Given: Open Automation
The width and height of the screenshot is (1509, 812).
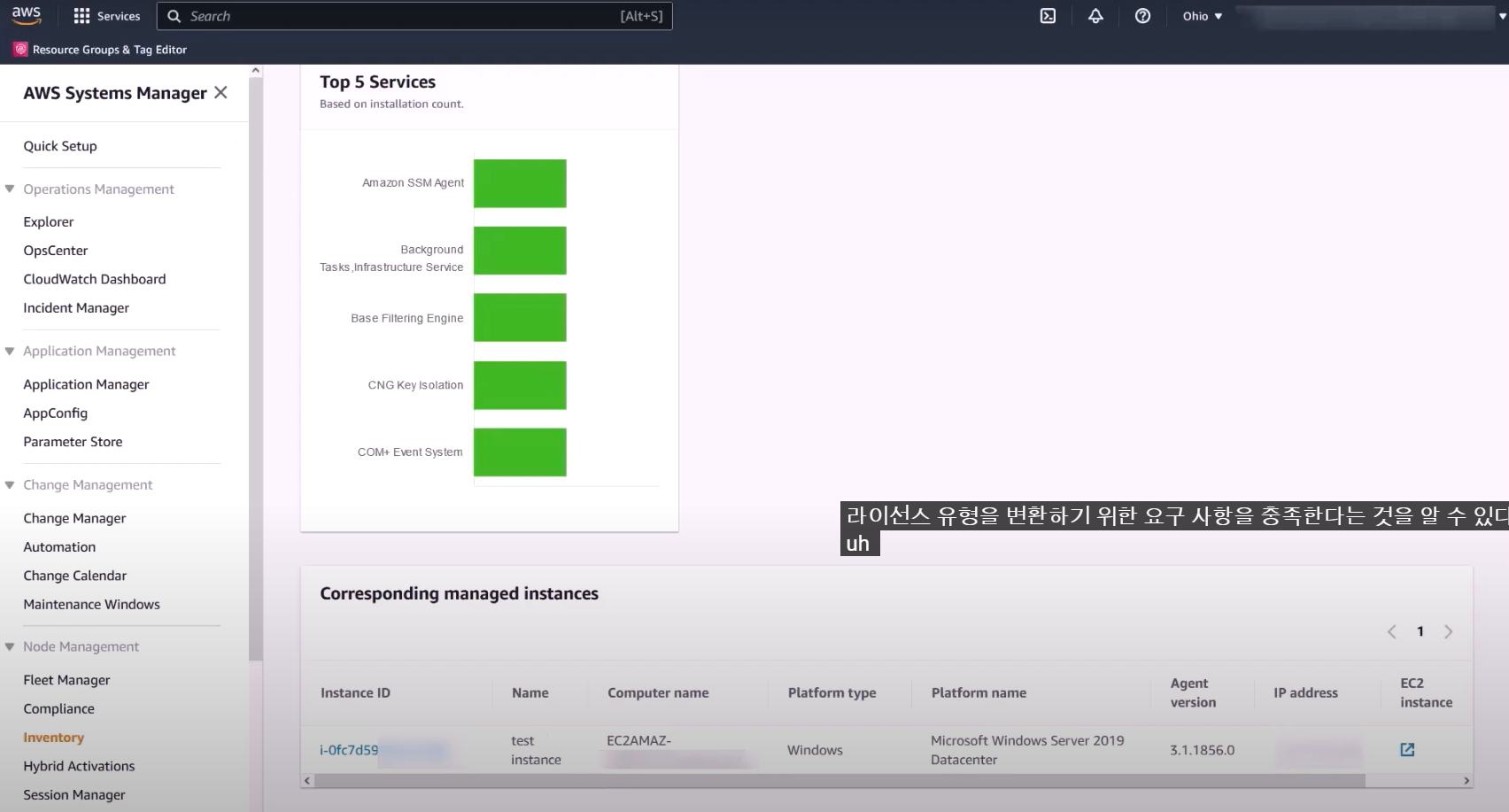Looking at the screenshot, I should pyautogui.click(x=59, y=547).
